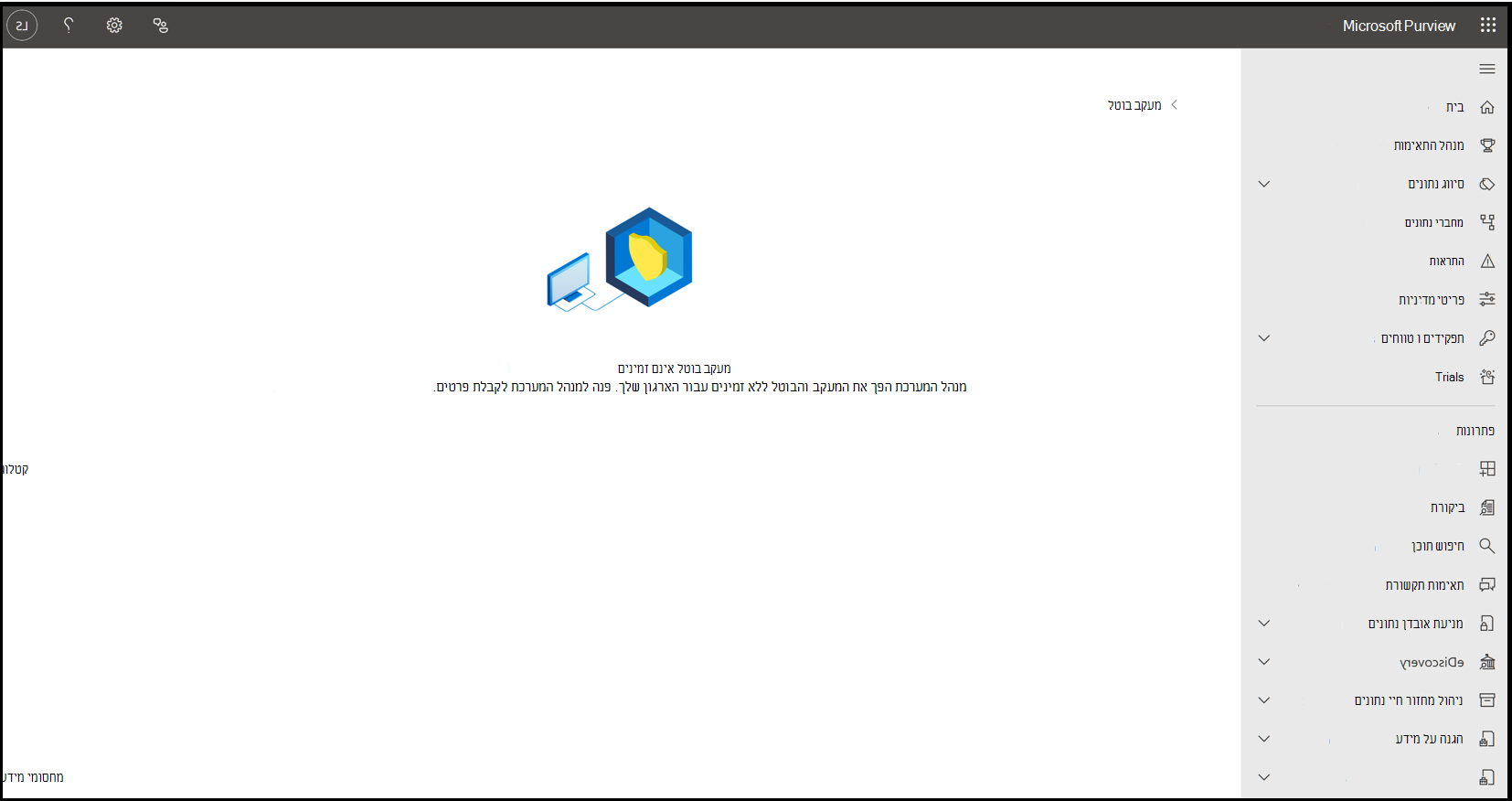This screenshot has width=1512, height=801.
Task: Click the Trials label
Action: click(1449, 377)
